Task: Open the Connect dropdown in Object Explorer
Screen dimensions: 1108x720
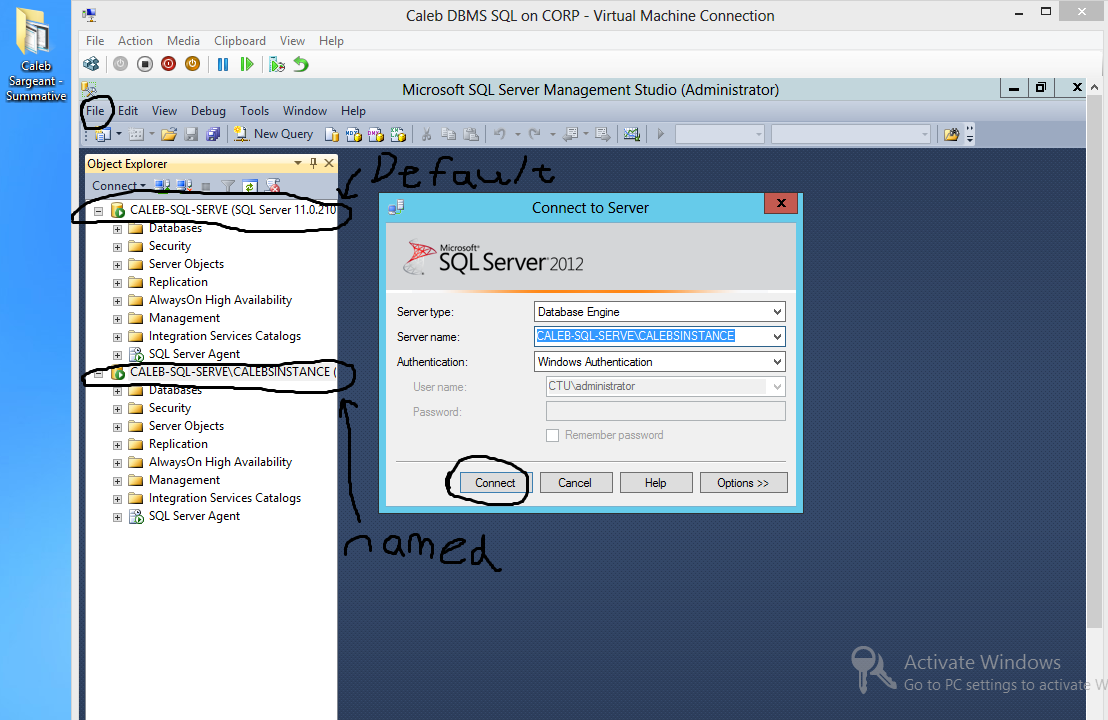Action: coord(119,186)
